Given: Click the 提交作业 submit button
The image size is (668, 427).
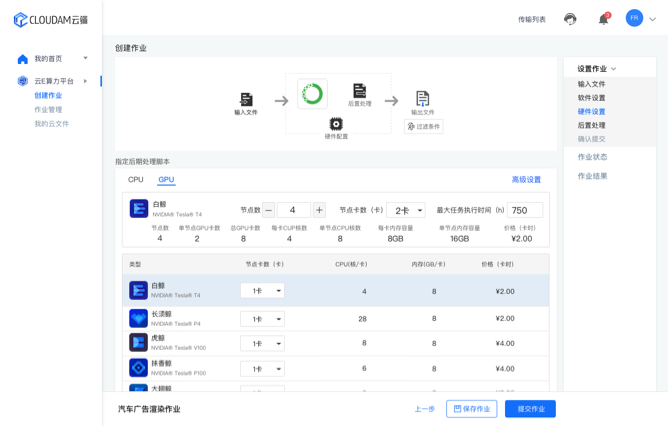Looking at the screenshot, I should pyautogui.click(x=530, y=409).
